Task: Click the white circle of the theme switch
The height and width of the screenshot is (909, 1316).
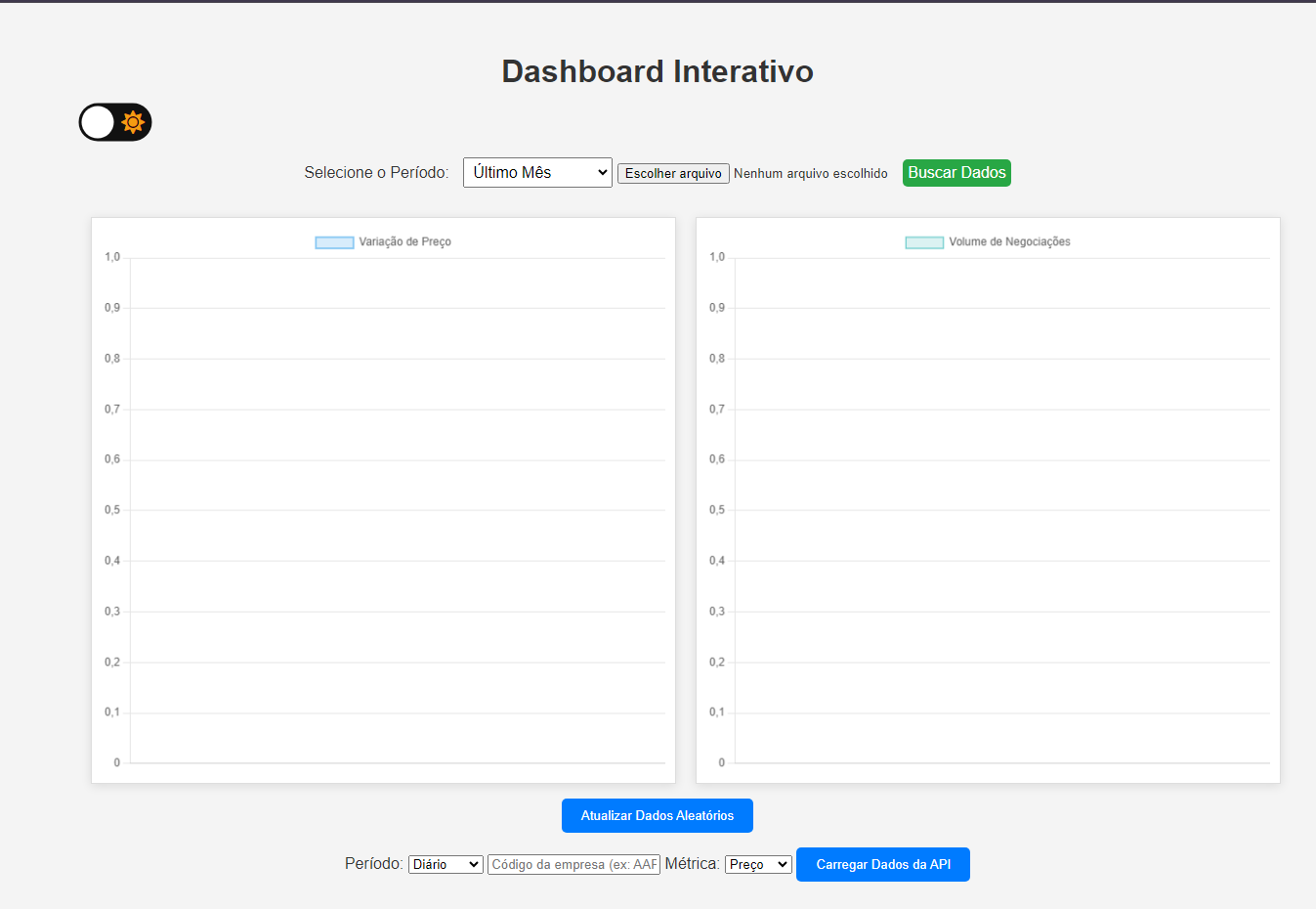Action: (97, 121)
